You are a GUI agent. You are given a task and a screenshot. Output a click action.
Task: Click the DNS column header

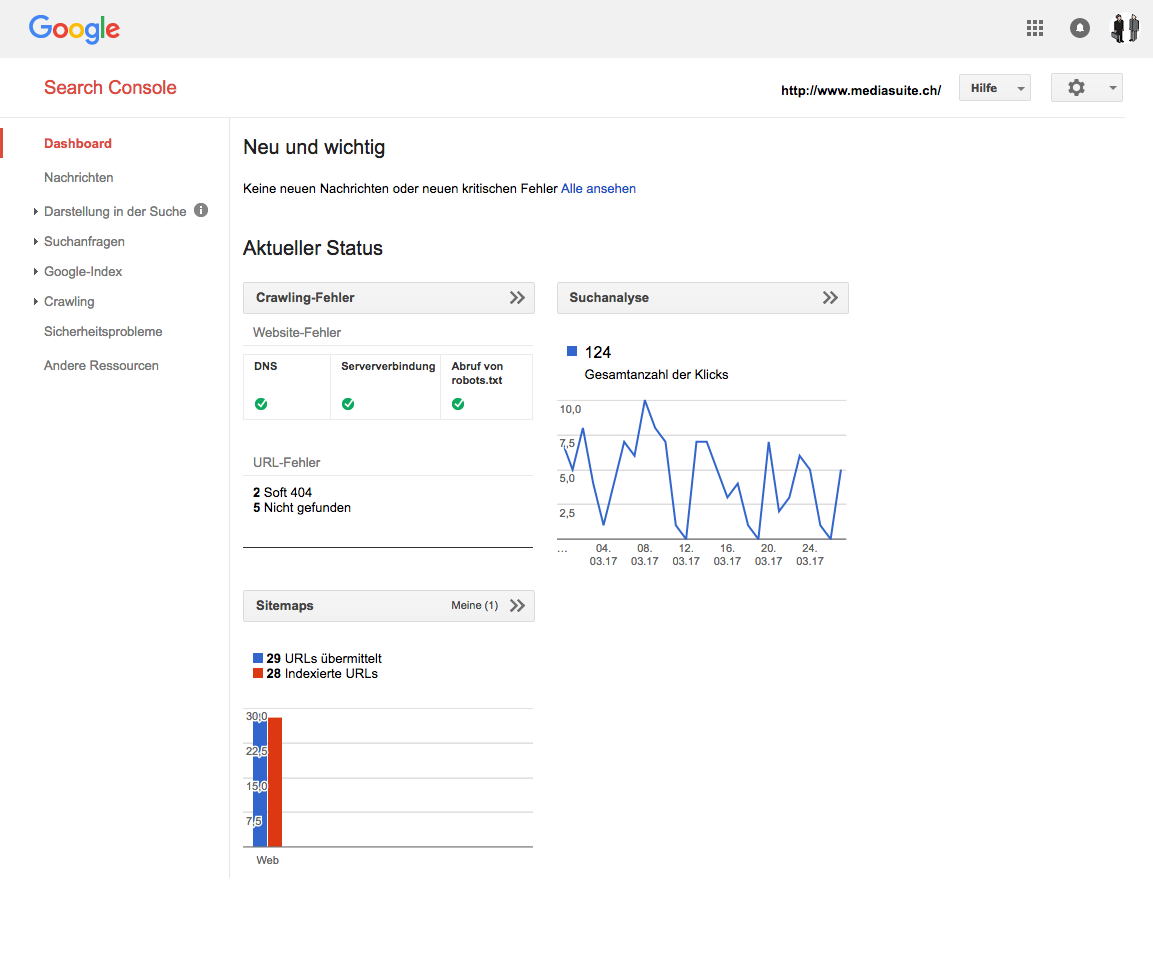coord(265,366)
